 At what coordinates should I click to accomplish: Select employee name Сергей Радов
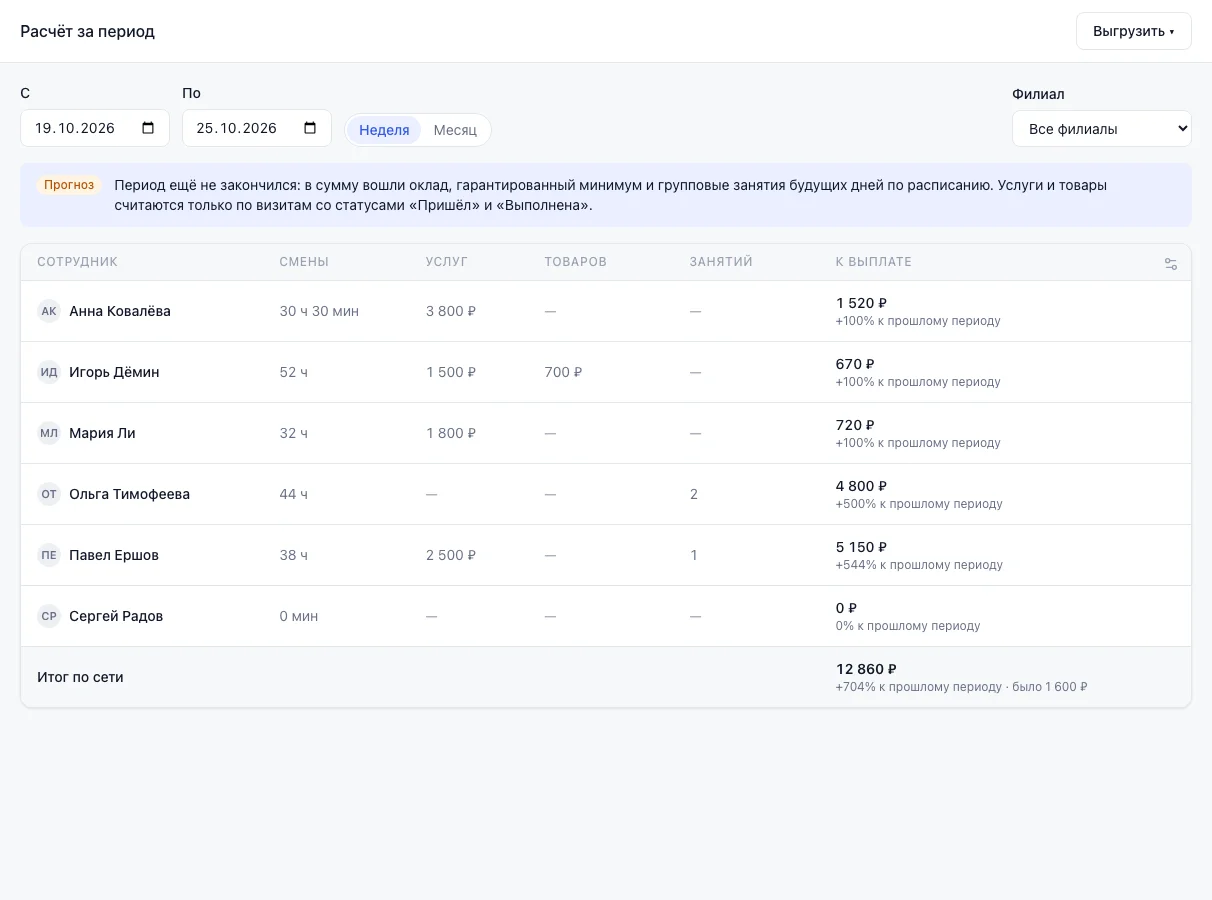tap(116, 616)
